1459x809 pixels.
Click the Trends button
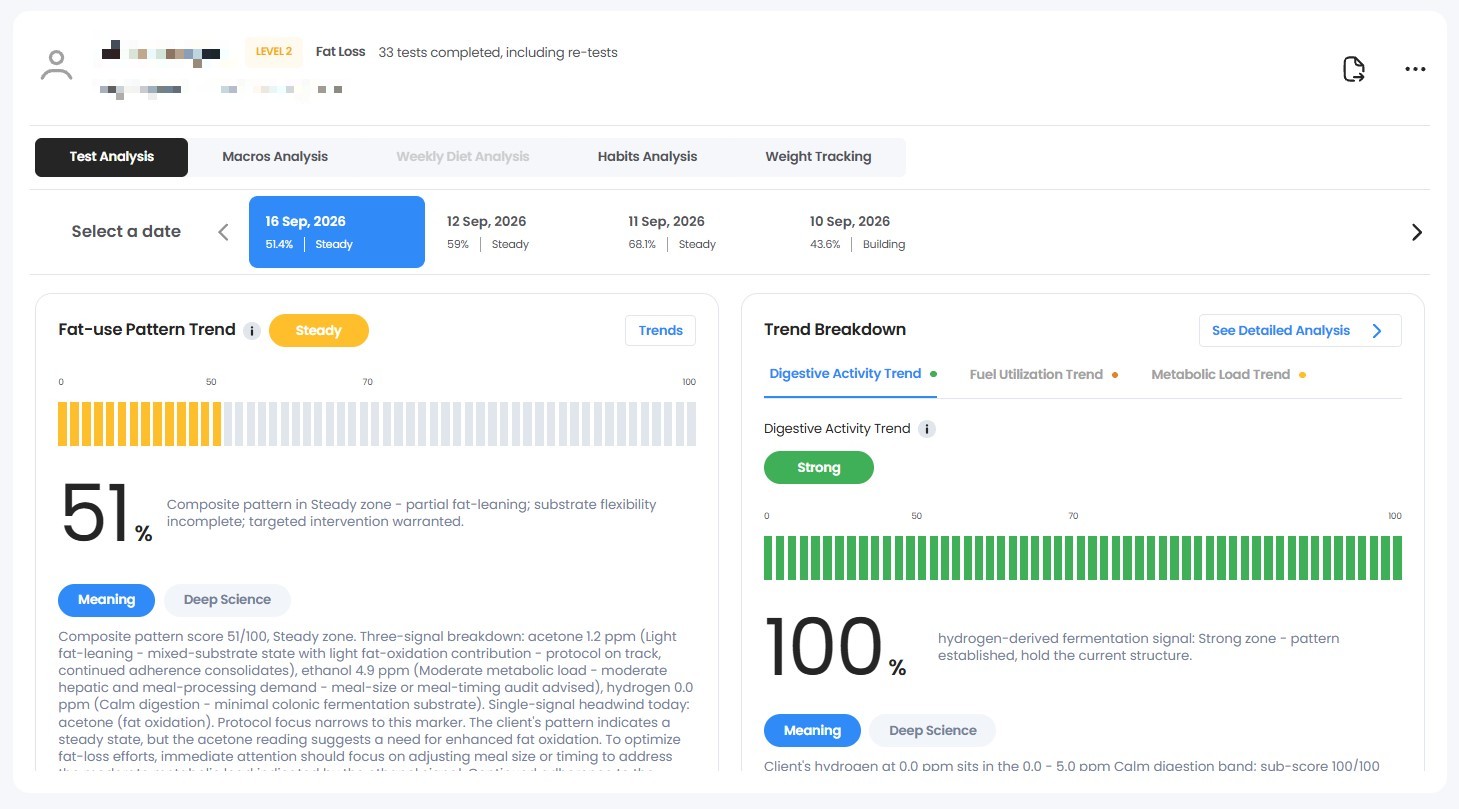click(x=660, y=331)
